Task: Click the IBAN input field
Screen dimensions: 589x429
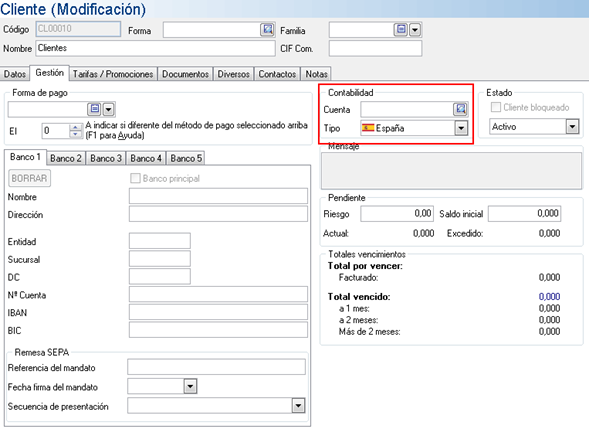Action: click(218, 312)
